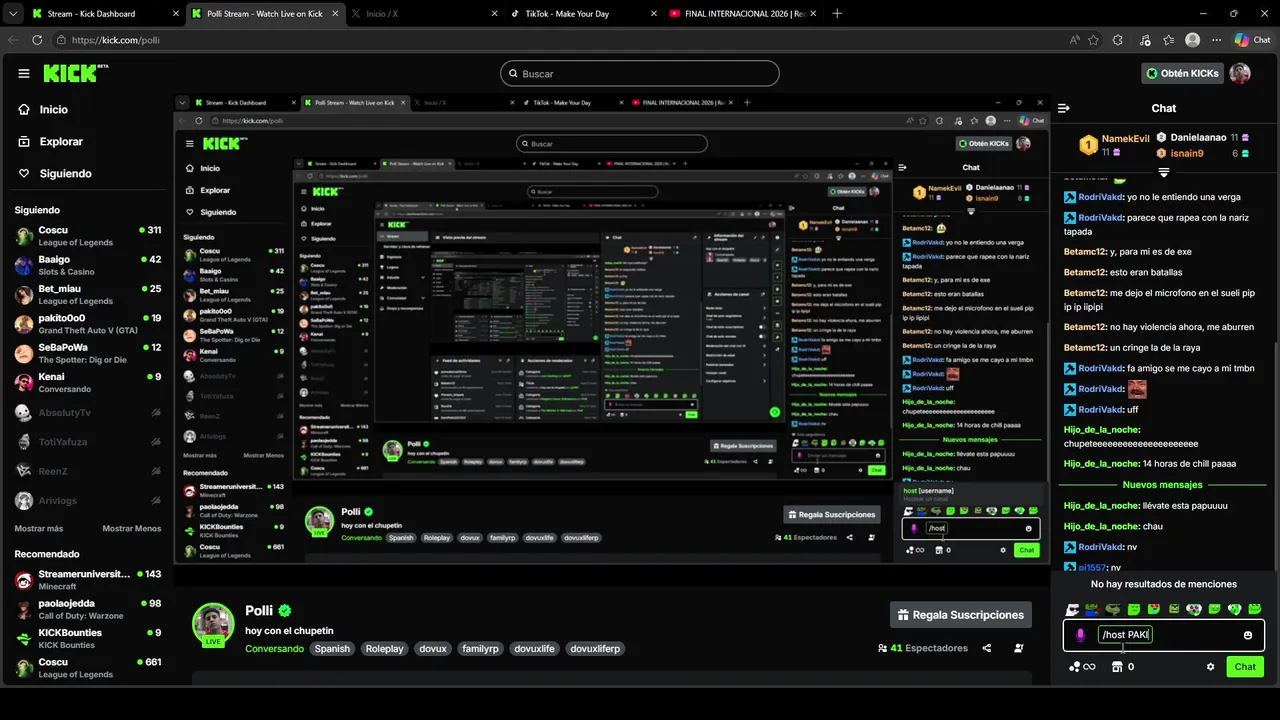Expand the gift leaderboard chevron under NamekEvil
This screenshot has height=720, width=1280.
(x=1163, y=173)
